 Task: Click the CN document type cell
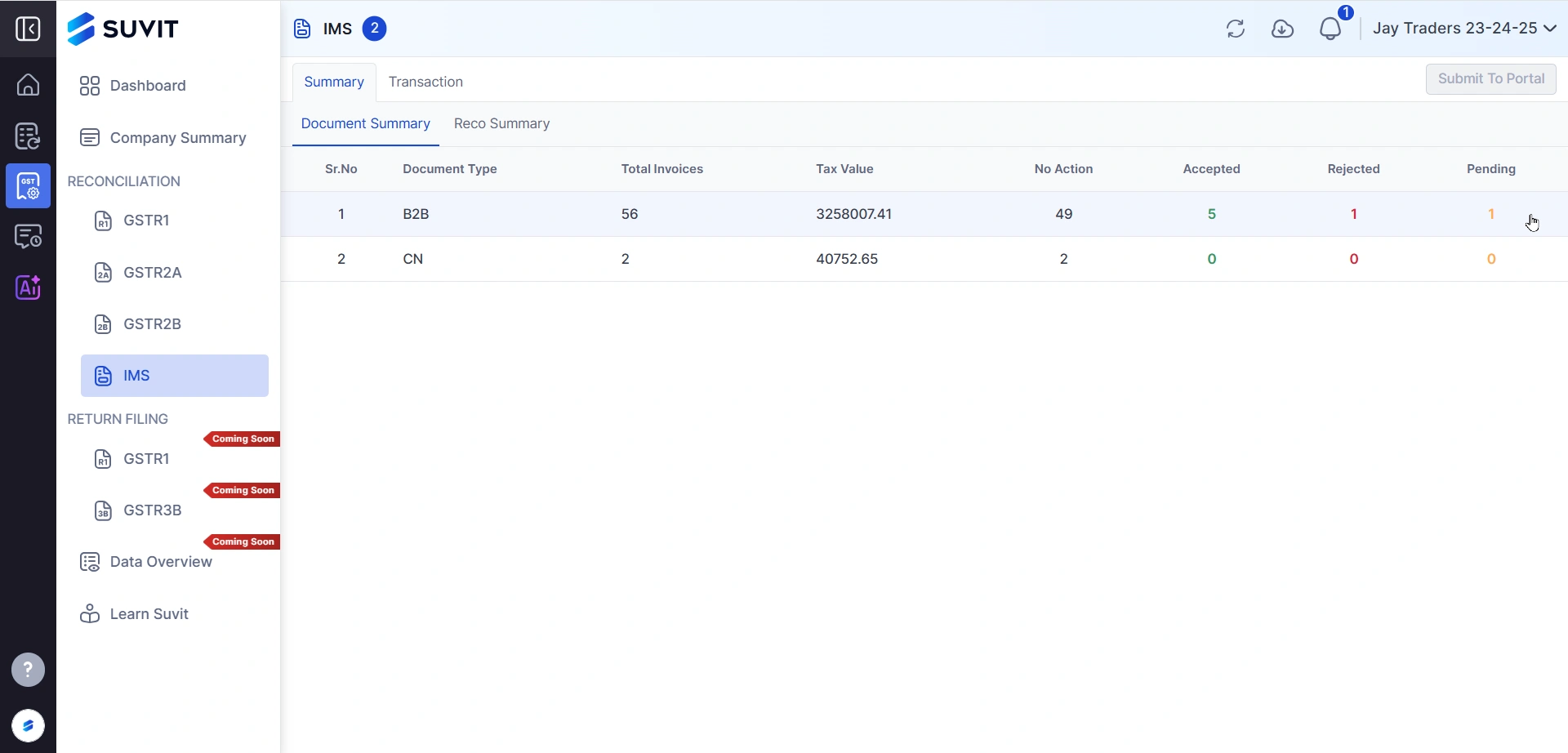[413, 259]
